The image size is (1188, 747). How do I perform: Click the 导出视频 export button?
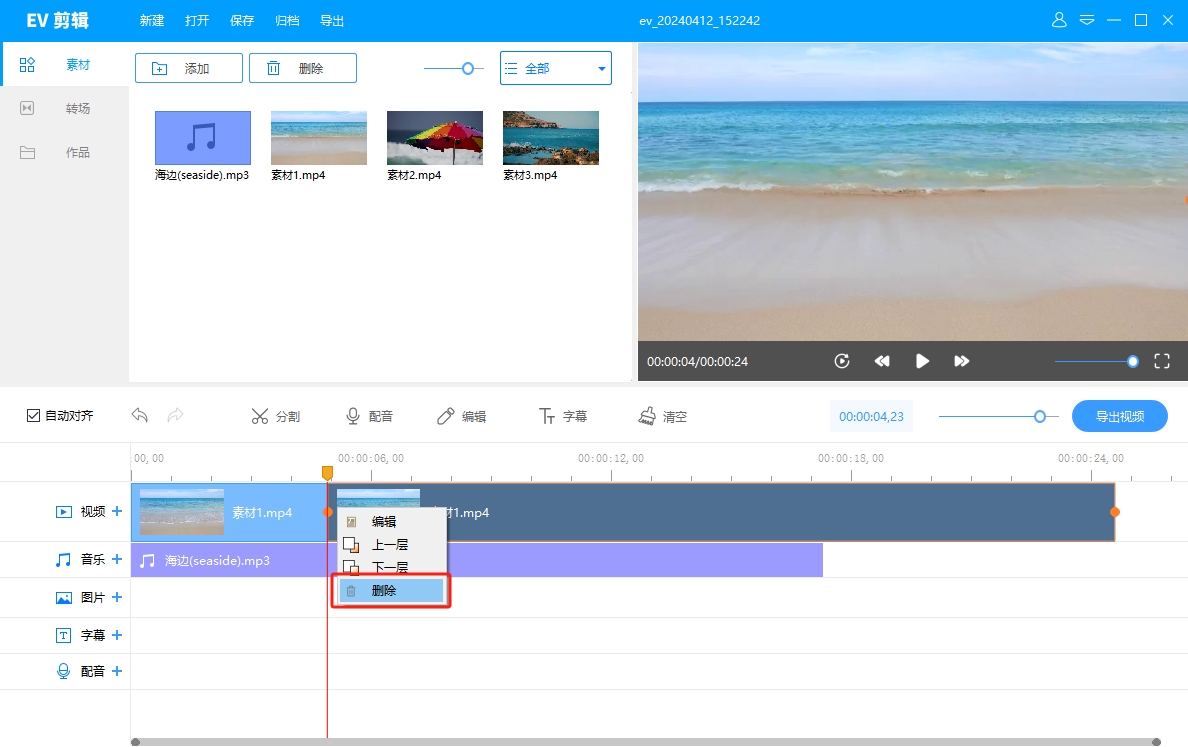tap(1119, 416)
